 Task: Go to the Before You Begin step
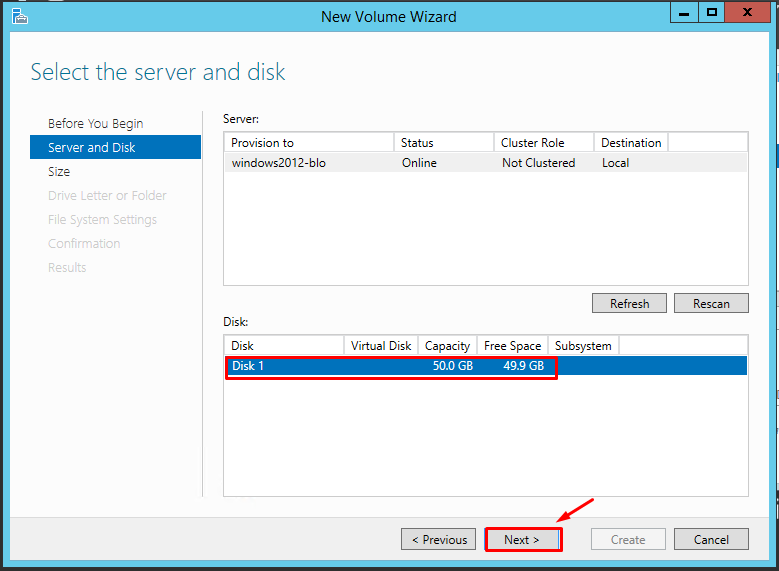click(x=95, y=123)
